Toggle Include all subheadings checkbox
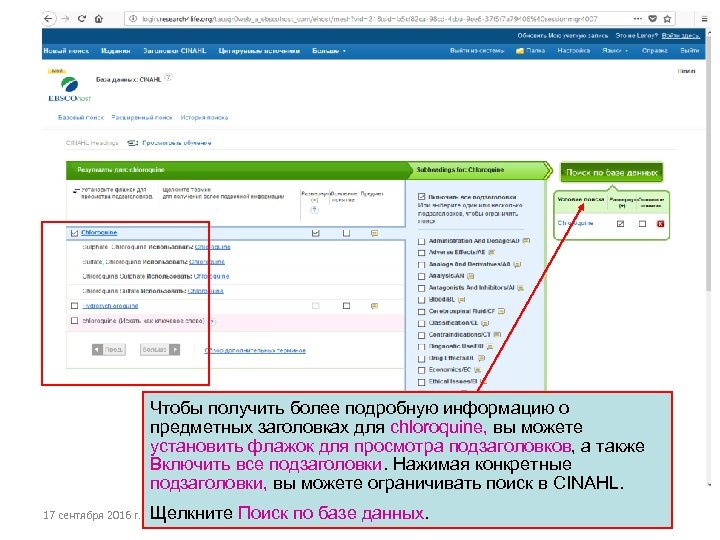The width and height of the screenshot is (720, 540). 422,197
